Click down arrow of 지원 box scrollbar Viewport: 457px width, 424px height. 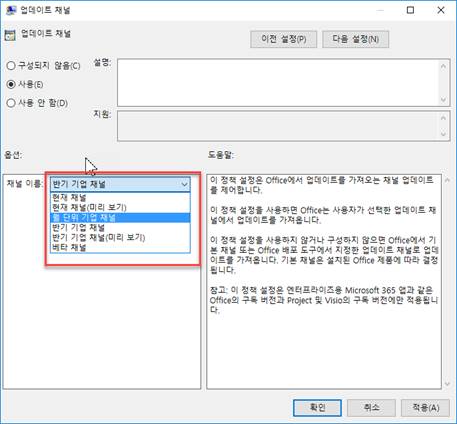click(443, 134)
